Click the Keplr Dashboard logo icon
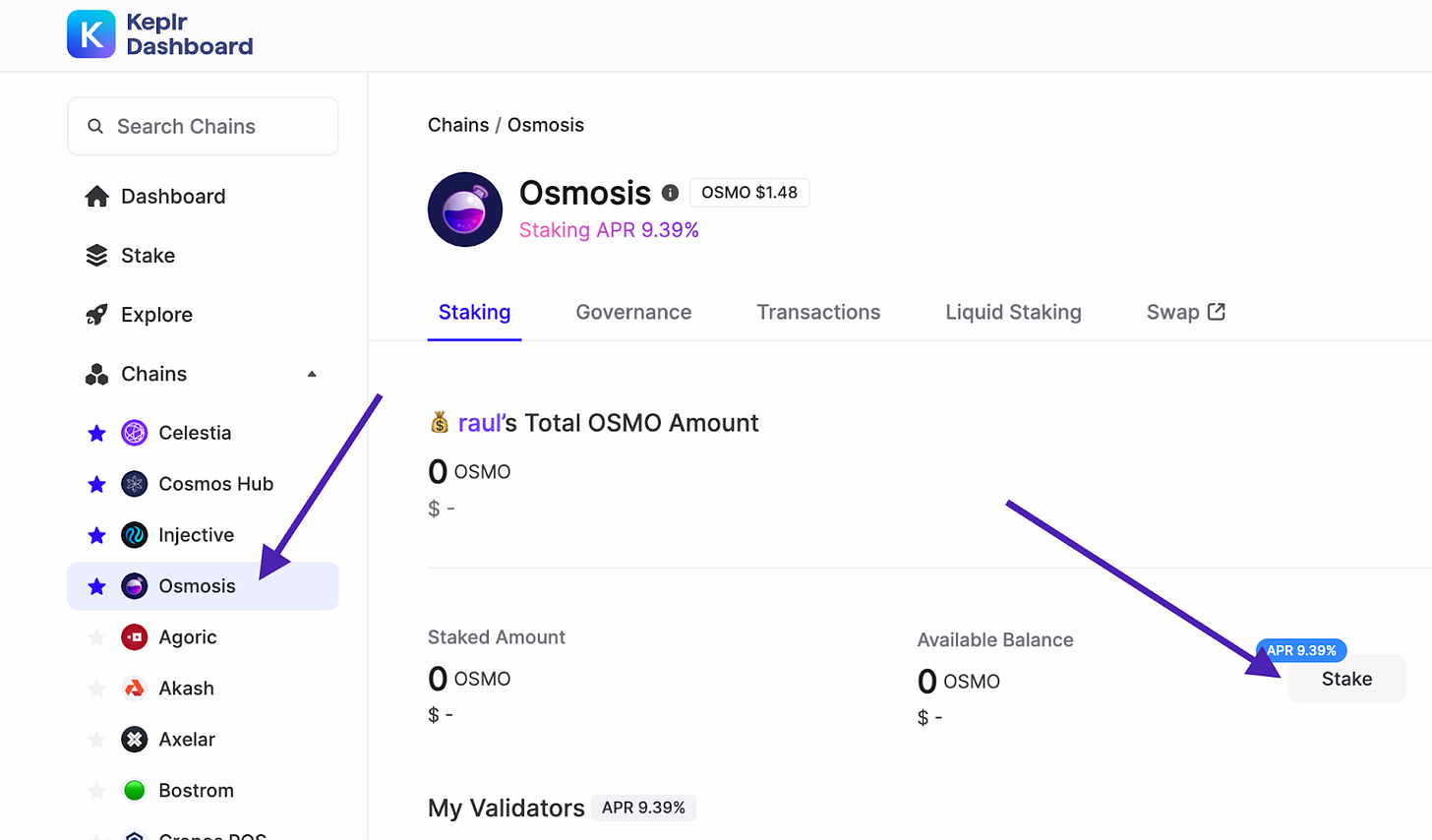Screen dimensions: 1432x840 (90, 34)
